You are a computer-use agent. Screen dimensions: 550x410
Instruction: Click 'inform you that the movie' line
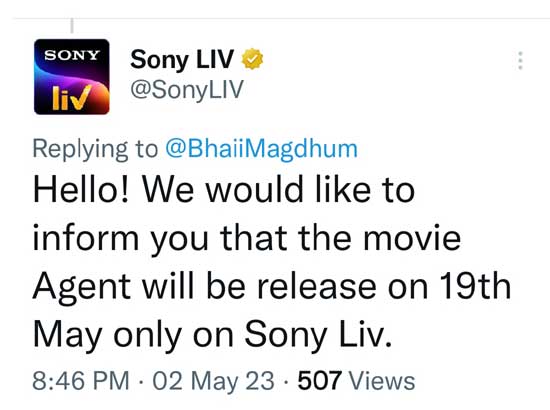pyautogui.click(x=247, y=239)
